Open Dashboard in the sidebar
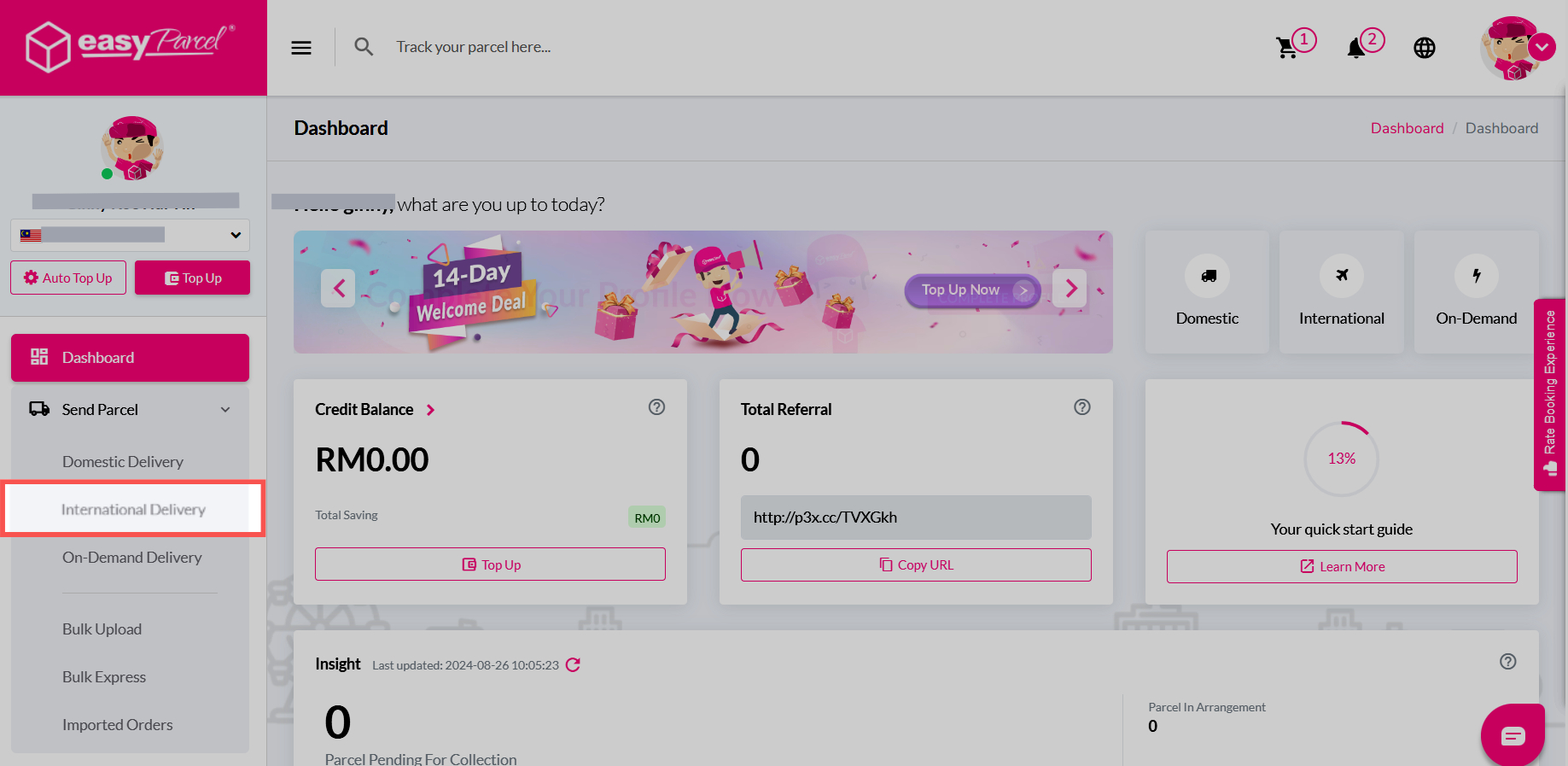The image size is (1568, 766). tap(130, 358)
